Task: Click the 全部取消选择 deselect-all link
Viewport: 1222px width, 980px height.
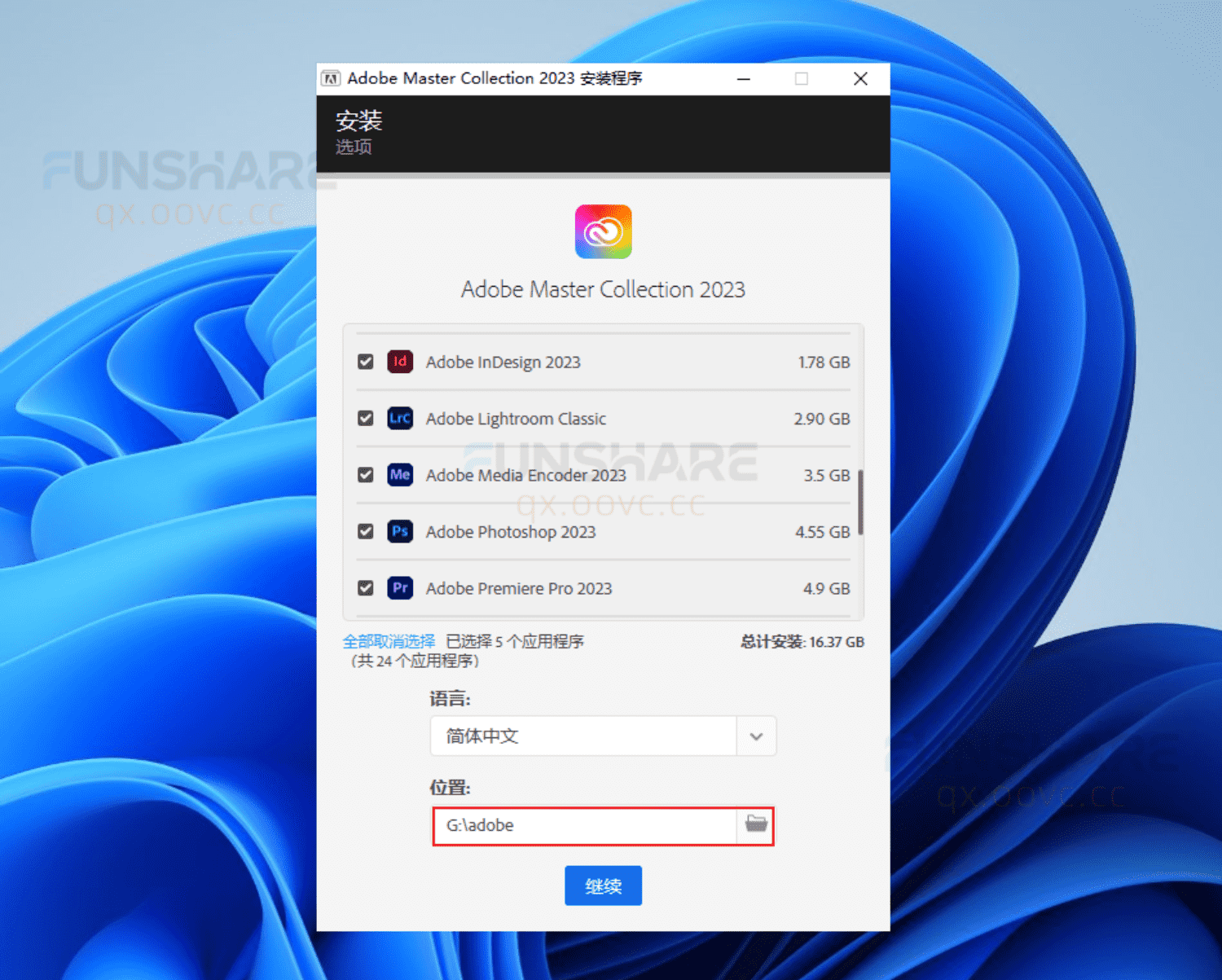Action: (x=389, y=641)
